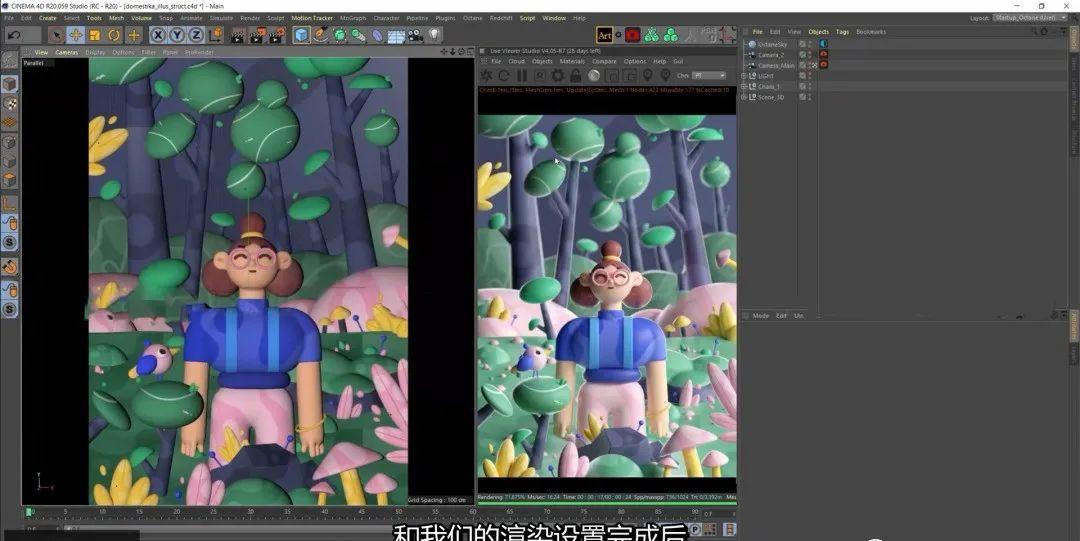The image size is (1080, 541).
Task: Toggle the Camera_Main layer visibility checkbox
Action: 802,65
